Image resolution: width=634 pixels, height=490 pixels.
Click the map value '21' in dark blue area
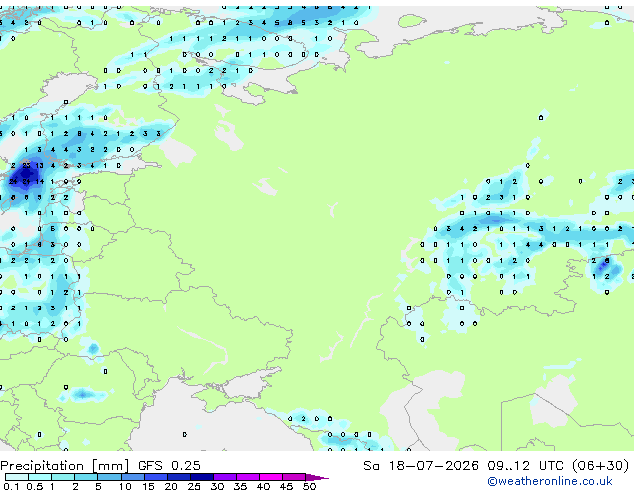coord(26,182)
